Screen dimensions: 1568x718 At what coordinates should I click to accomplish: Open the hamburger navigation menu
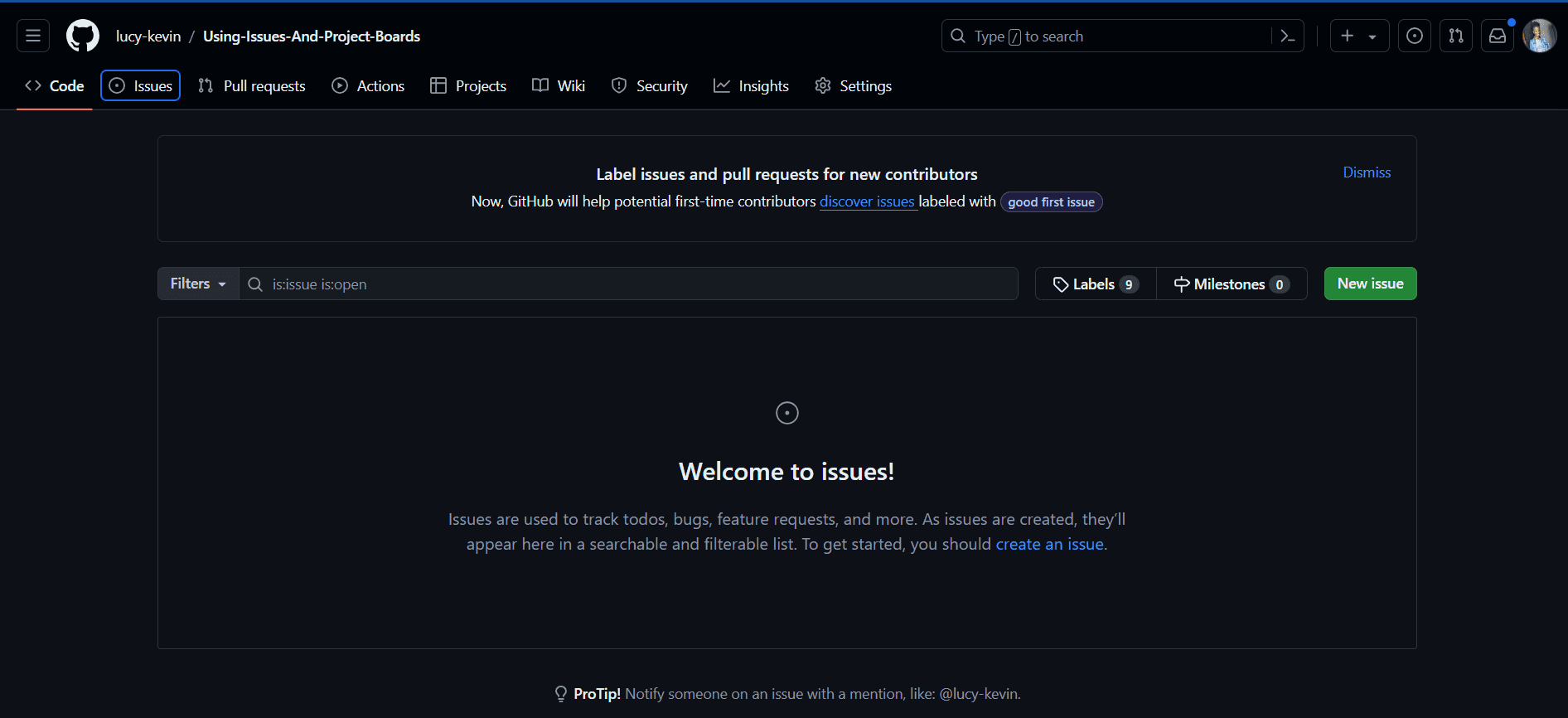(33, 36)
